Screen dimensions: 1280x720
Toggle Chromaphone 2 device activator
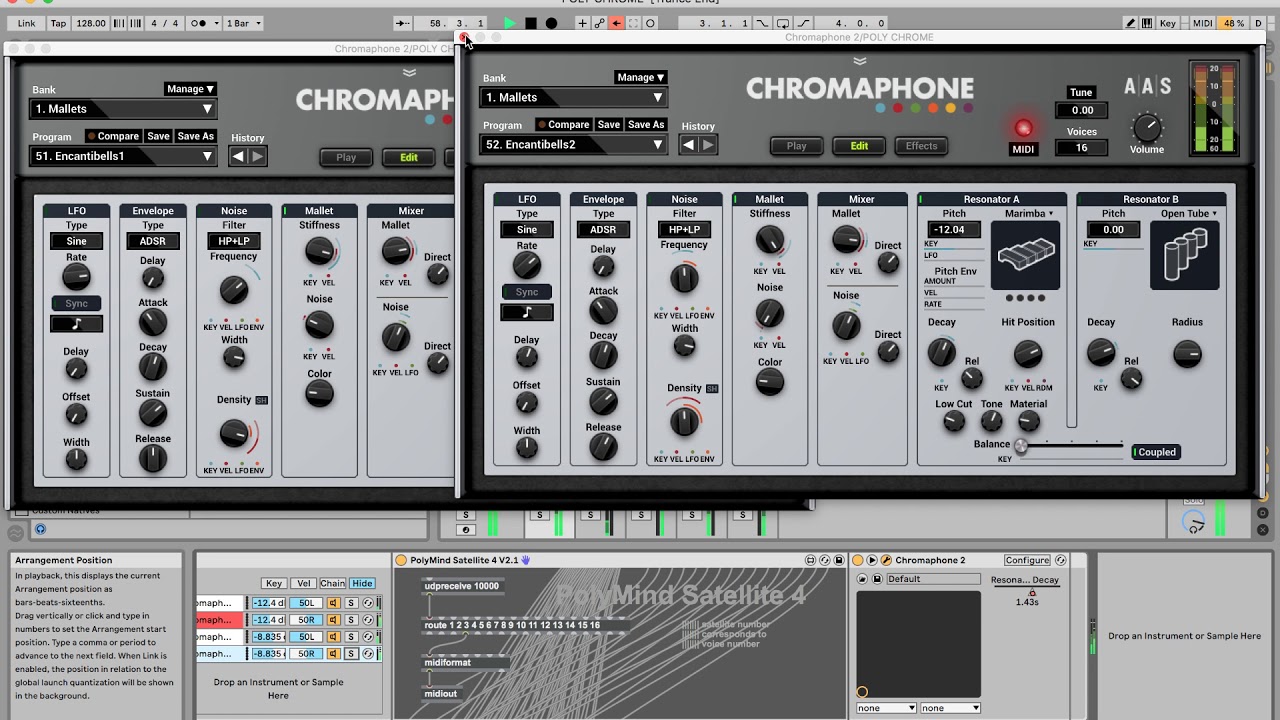(858, 560)
